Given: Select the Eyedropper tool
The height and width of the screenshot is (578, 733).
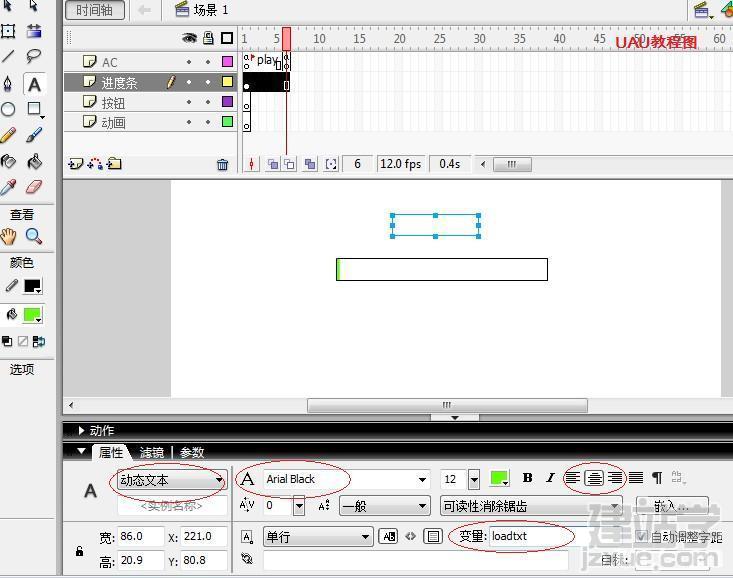Looking at the screenshot, I should point(8,187).
